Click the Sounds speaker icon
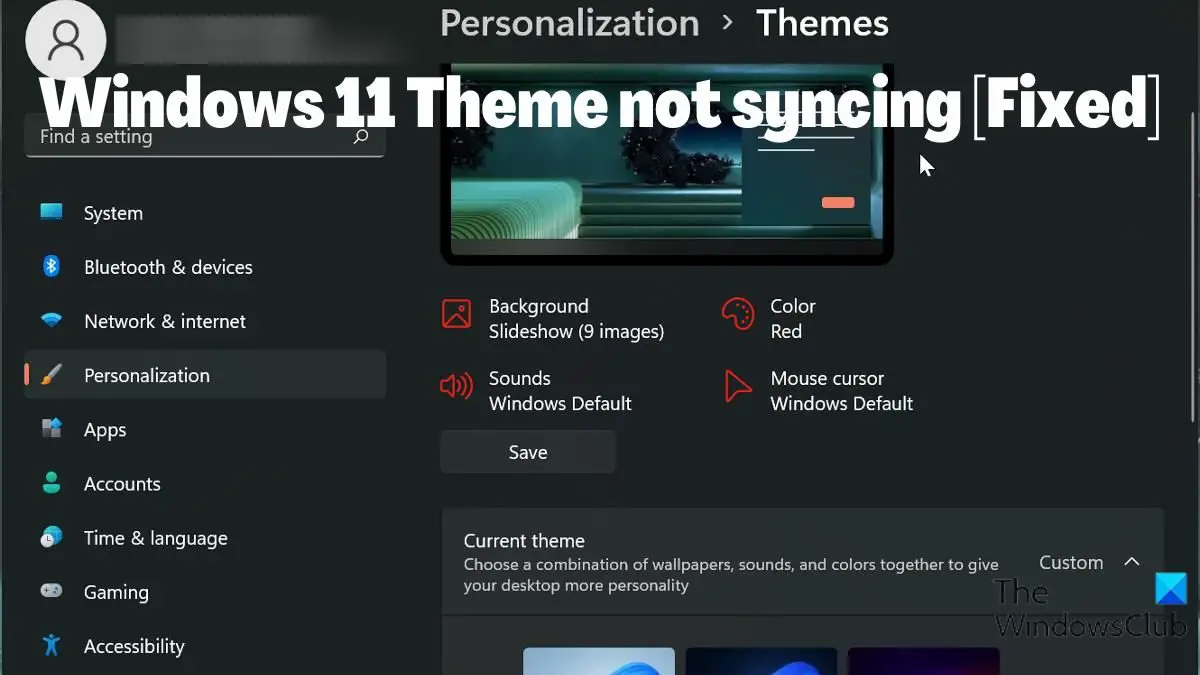 pos(457,386)
